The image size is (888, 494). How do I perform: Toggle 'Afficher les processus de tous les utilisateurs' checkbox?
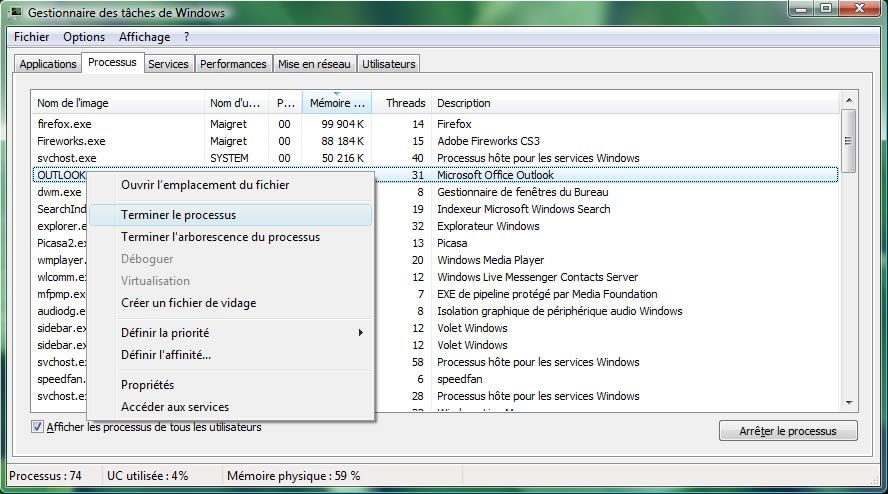pos(37,427)
